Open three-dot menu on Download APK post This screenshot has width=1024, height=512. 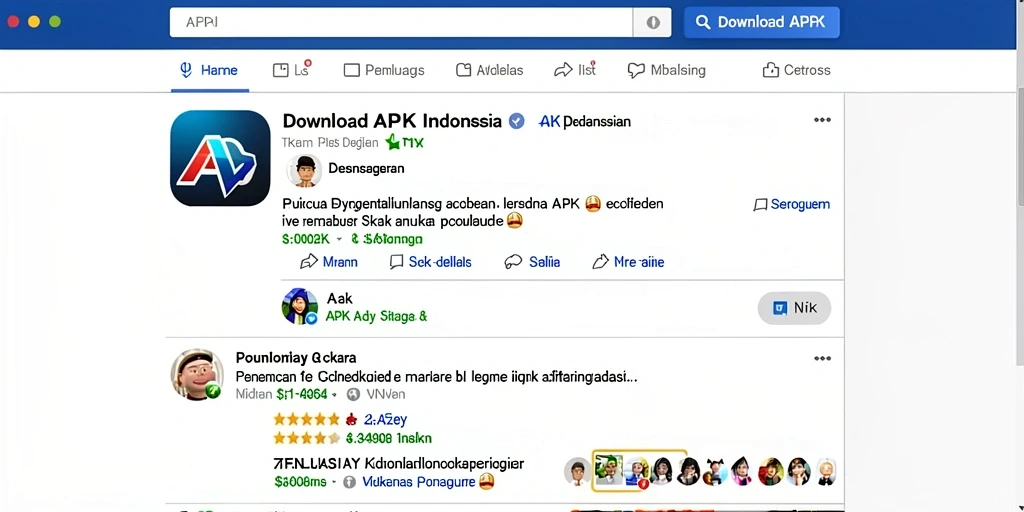click(822, 120)
